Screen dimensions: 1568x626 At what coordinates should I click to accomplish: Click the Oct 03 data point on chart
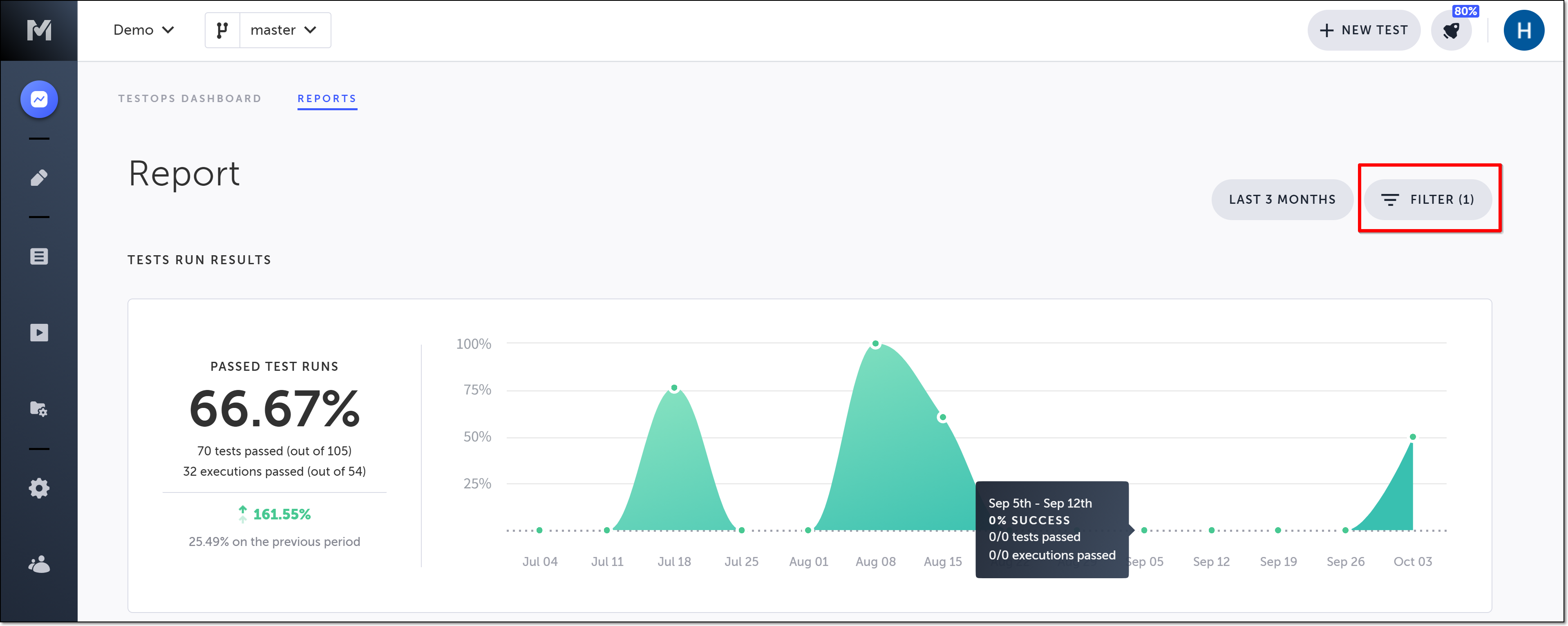[1413, 437]
